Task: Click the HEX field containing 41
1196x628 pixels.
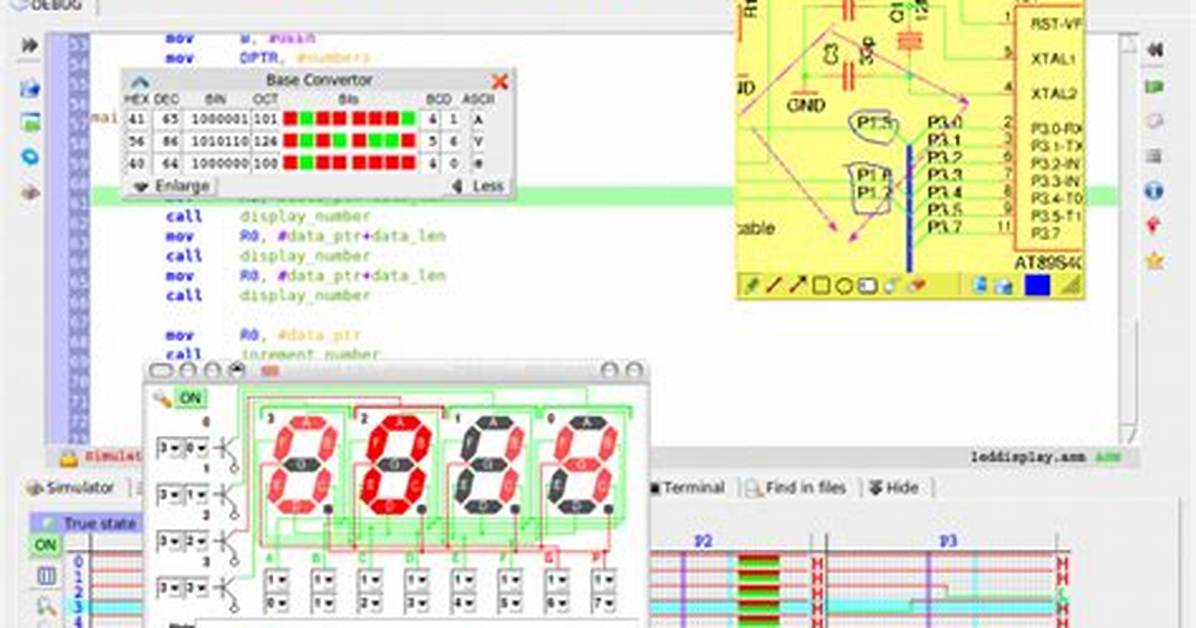Action: click(x=137, y=120)
